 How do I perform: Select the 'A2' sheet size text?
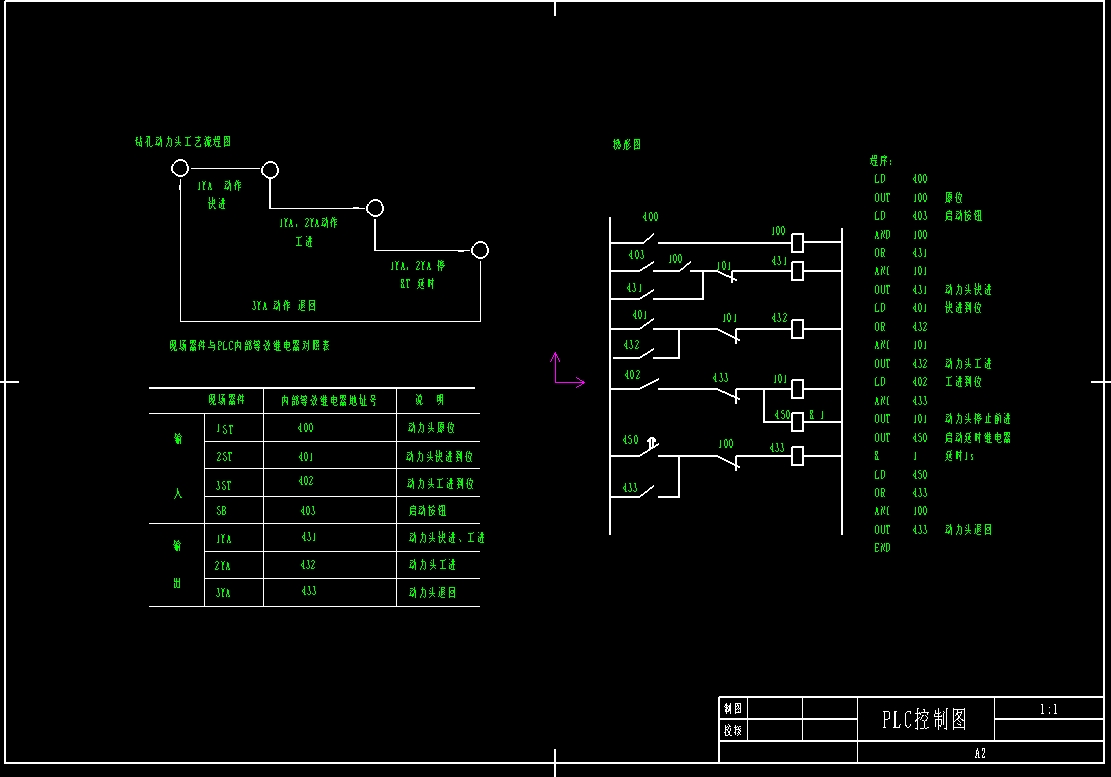pyautogui.click(x=980, y=753)
